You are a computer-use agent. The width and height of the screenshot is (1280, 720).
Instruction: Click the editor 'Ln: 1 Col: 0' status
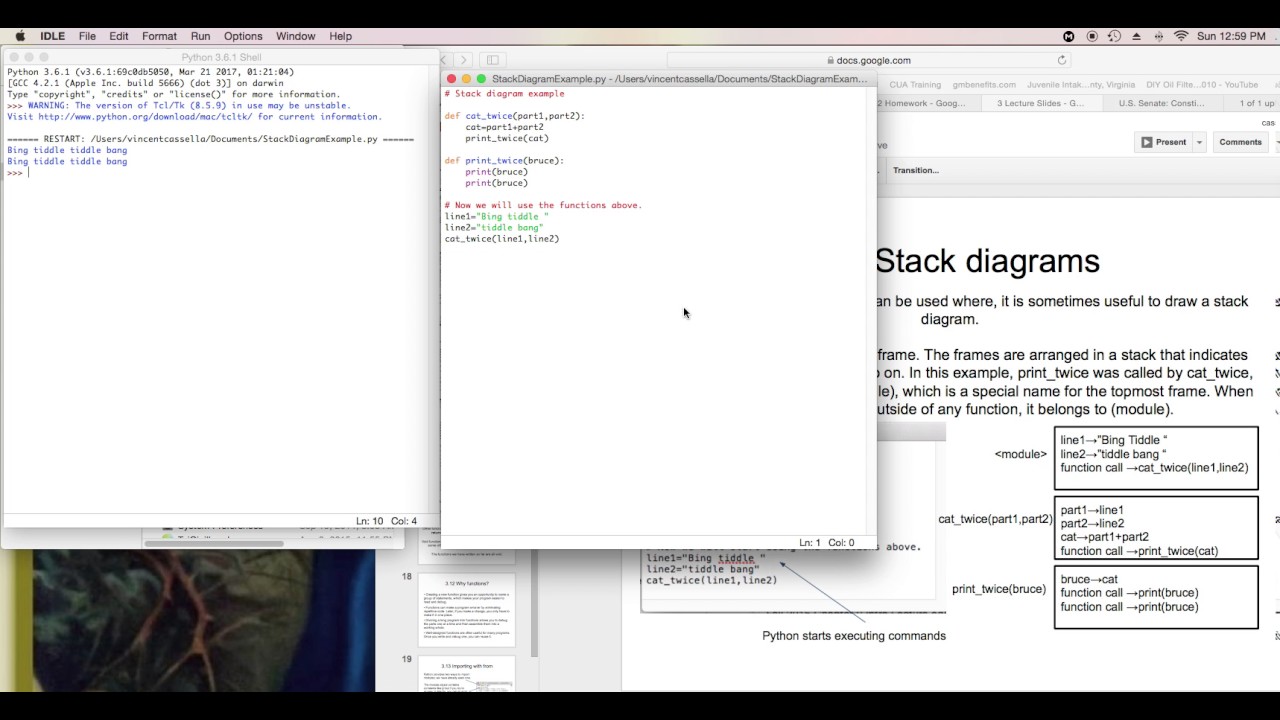824,542
